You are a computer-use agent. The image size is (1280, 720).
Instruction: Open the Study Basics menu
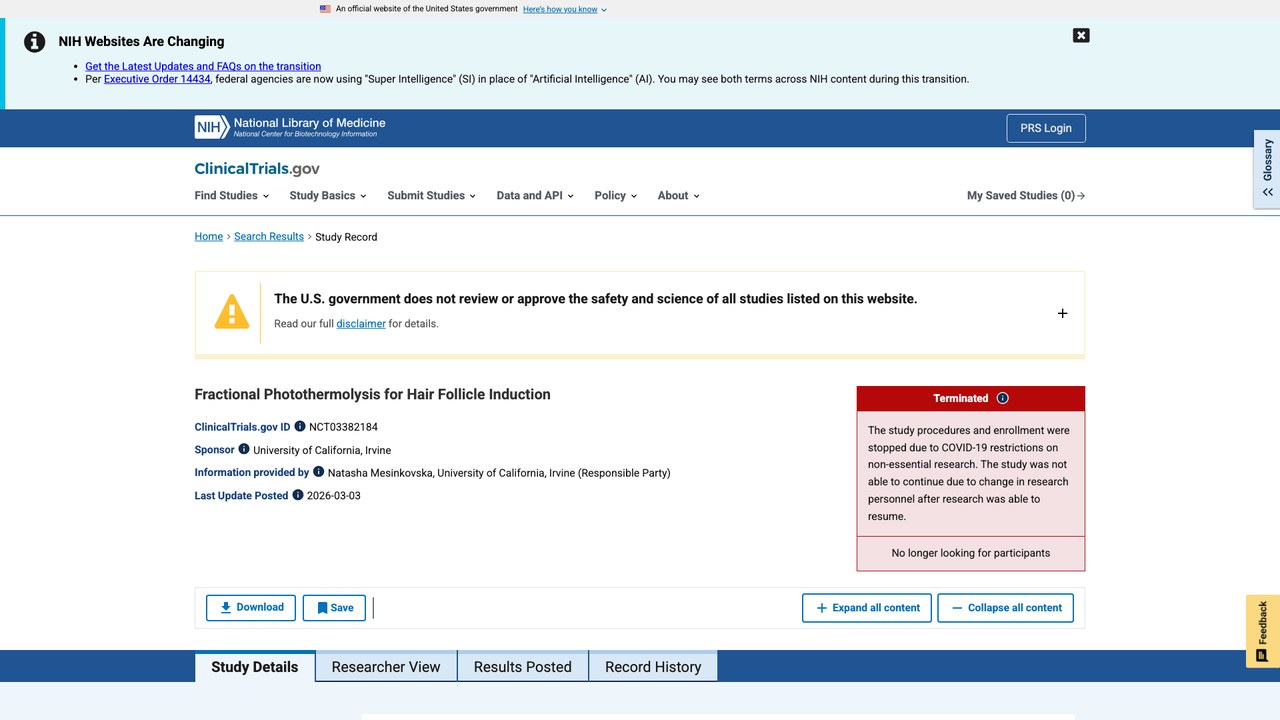tap(328, 195)
